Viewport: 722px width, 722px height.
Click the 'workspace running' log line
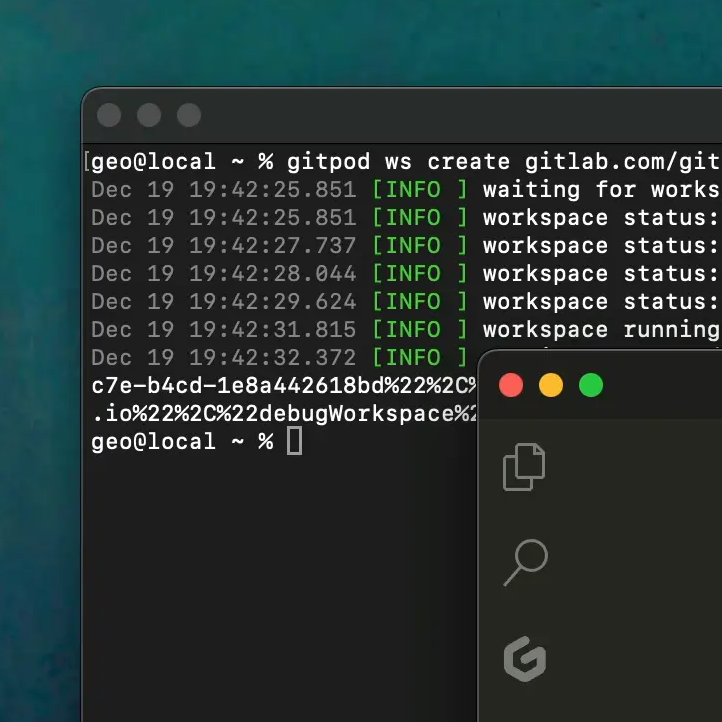[406, 330]
